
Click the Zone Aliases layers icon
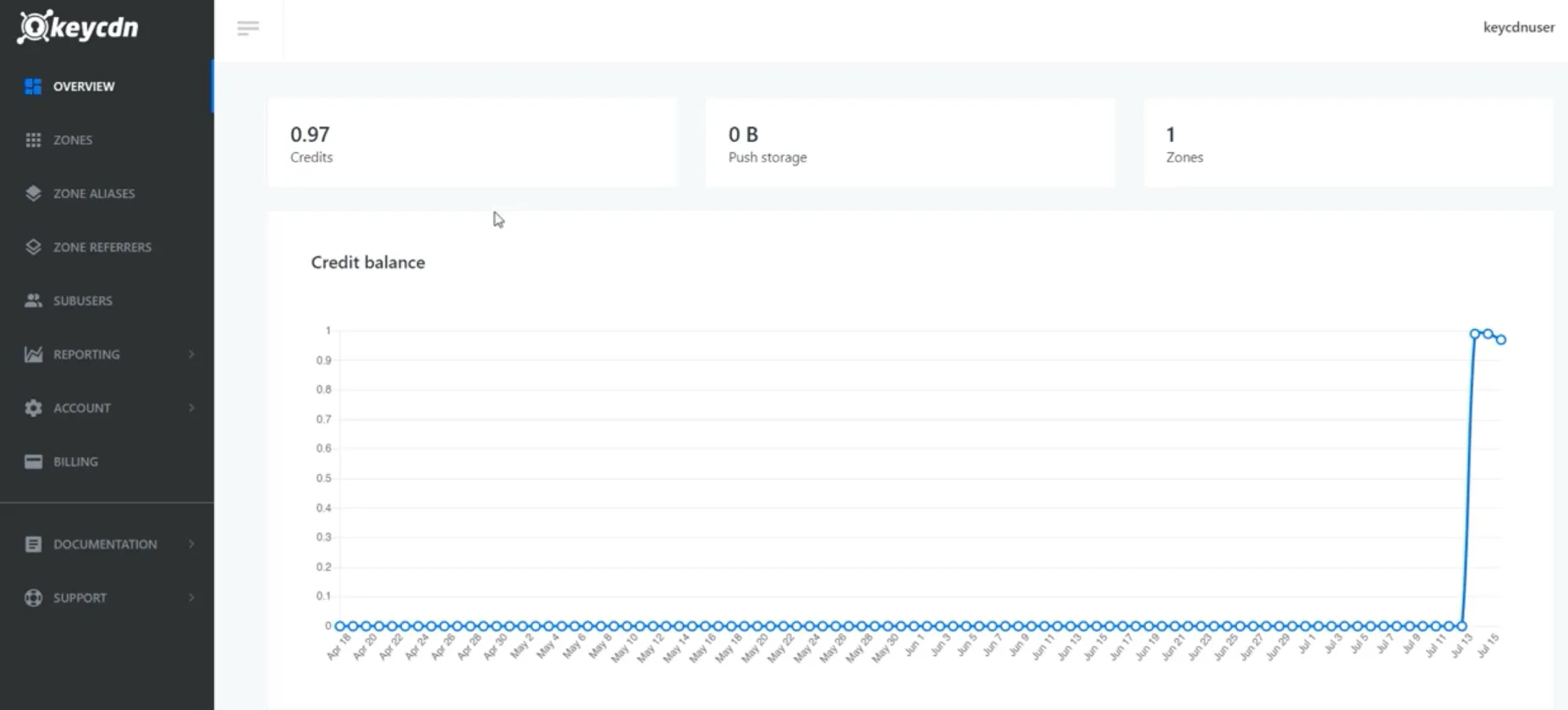[33, 194]
